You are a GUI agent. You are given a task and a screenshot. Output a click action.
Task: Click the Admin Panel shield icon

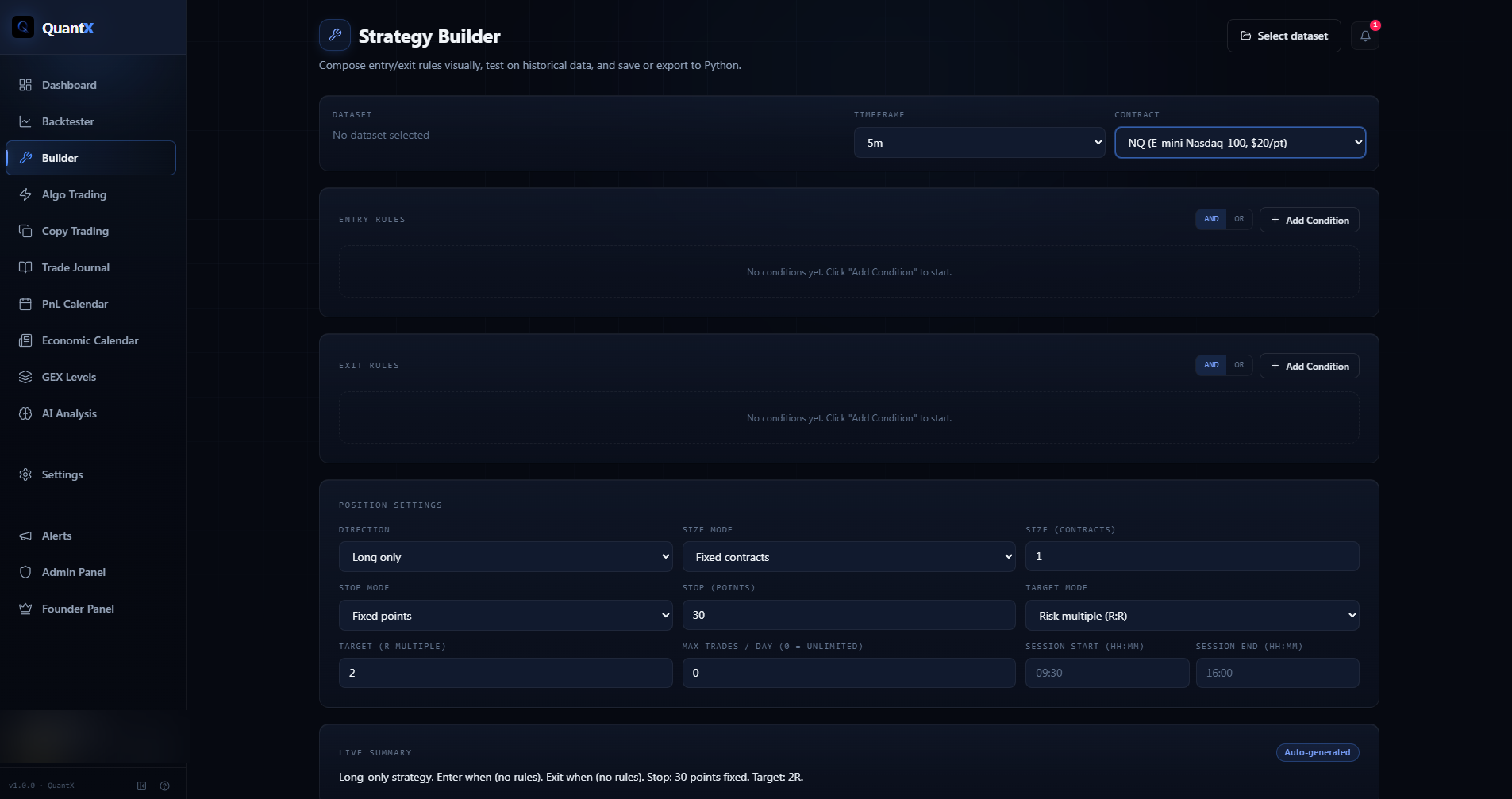pyautogui.click(x=25, y=572)
